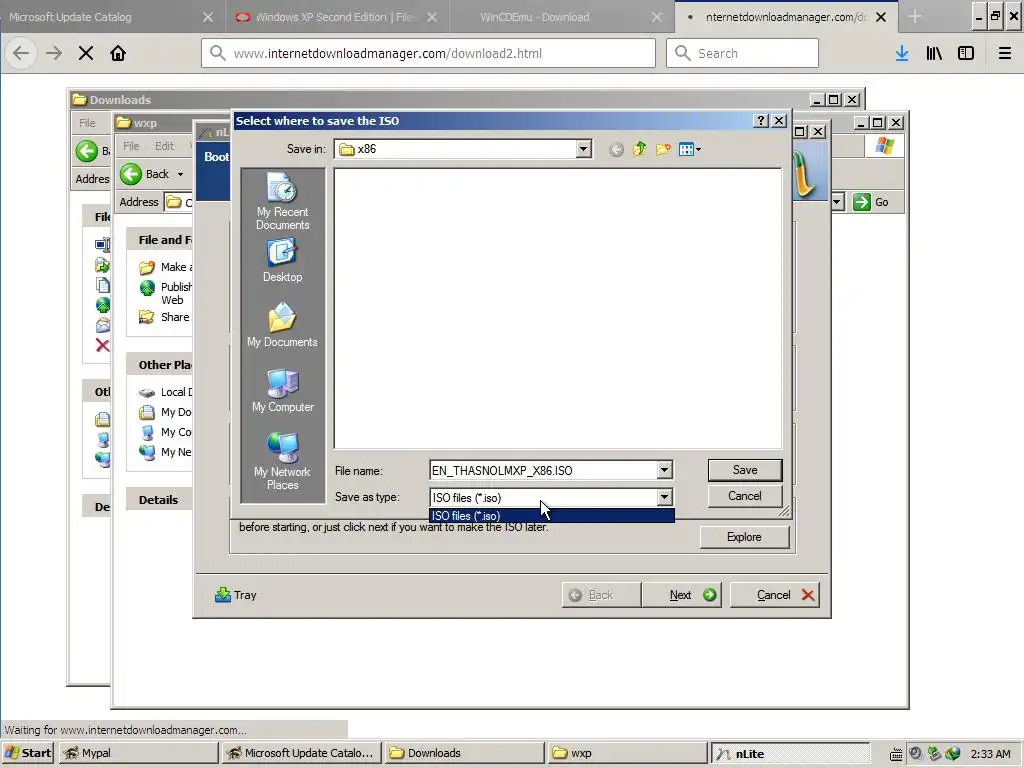1024x768 pixels.
Task: Click the Go button in background window
Action: tap(871, 202)
